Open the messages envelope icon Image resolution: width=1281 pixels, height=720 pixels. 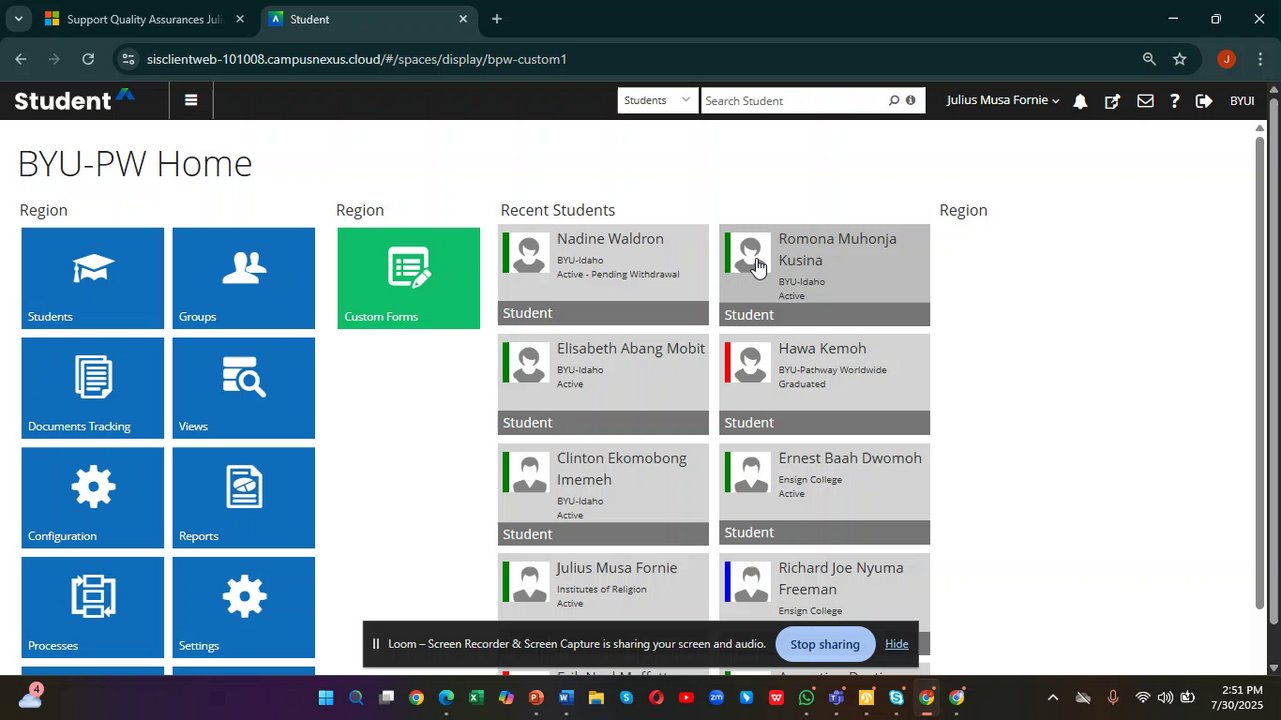(1145, 101)
